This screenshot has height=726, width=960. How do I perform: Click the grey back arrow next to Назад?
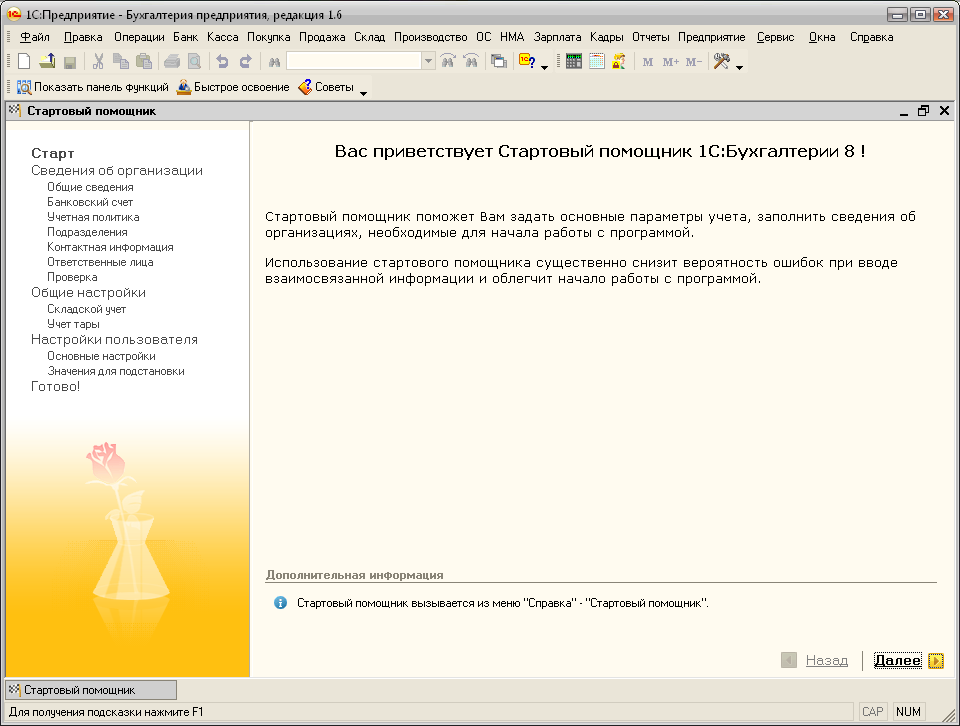click(x=789, y=661)
